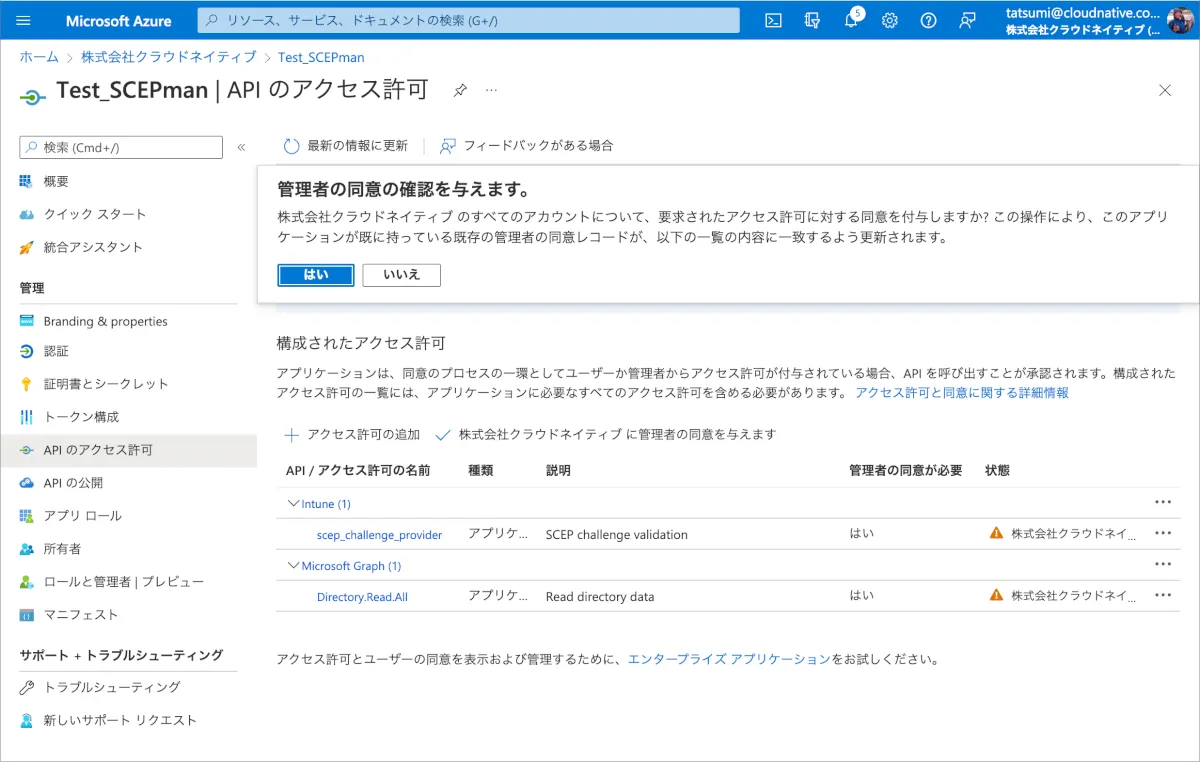1200x762 pixels.
Task: Click the エンタープライズ アプリケーション link
Action: pyautogui.click(x=728, y=660)
